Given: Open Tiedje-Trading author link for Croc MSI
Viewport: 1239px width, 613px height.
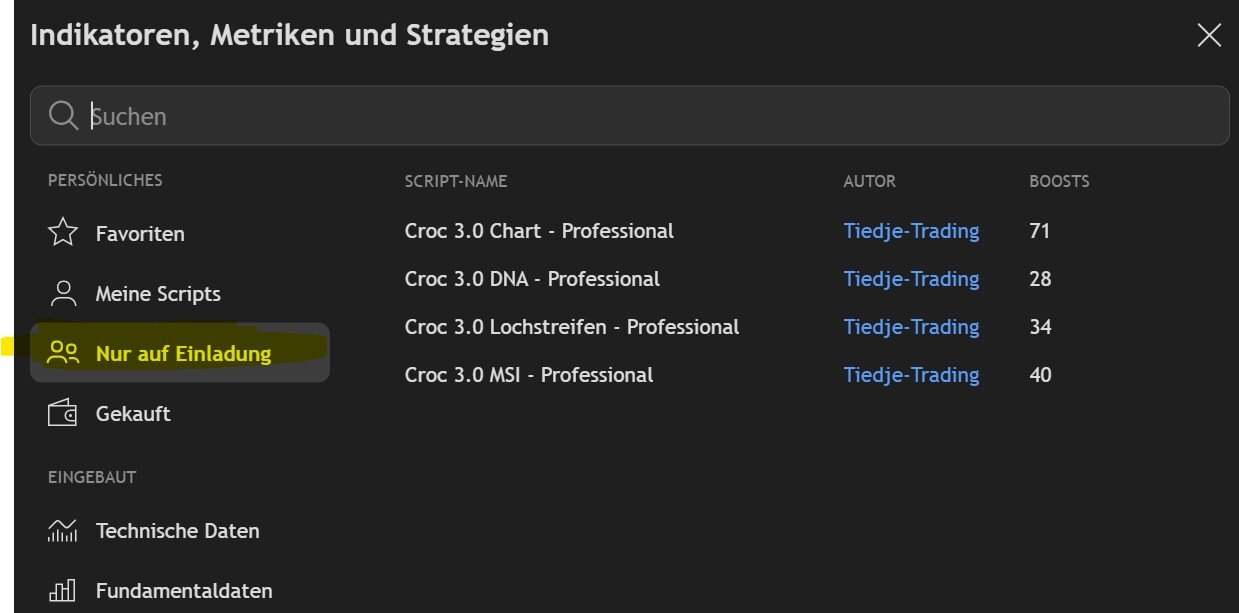Looking at the screenshot, I should [x=911, y=375].
